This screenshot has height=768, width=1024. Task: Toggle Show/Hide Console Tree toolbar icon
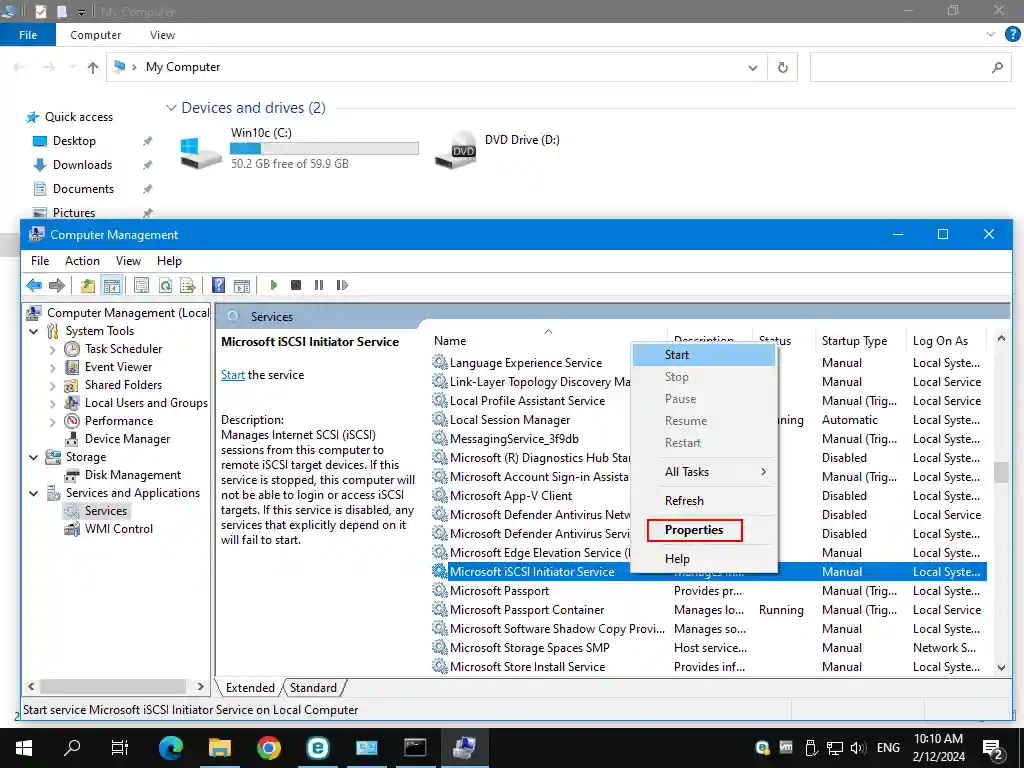click(x=112, y=285)
